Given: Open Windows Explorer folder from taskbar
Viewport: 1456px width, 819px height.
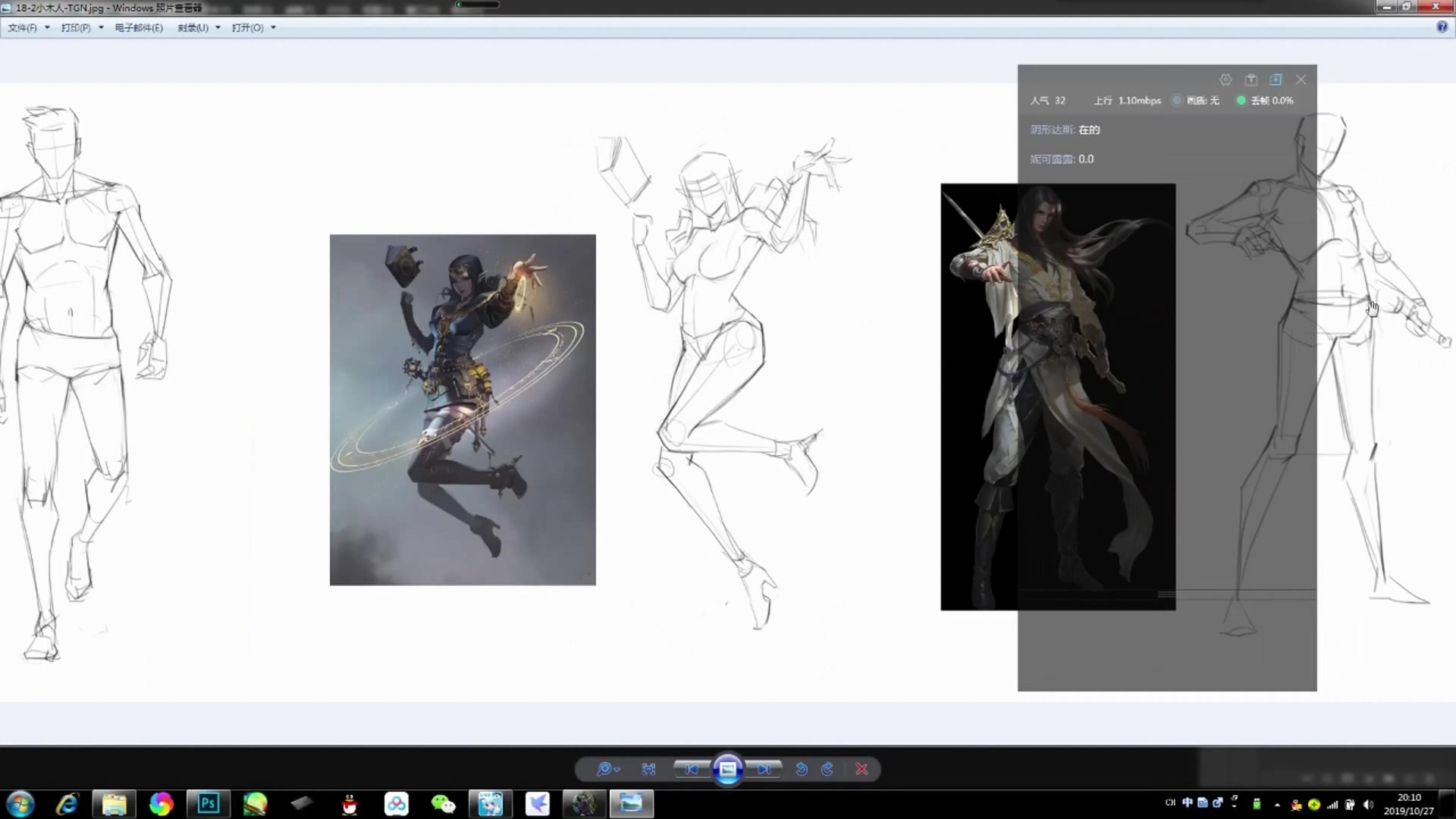Looking at the screenshot, I should tap(114, 804).
